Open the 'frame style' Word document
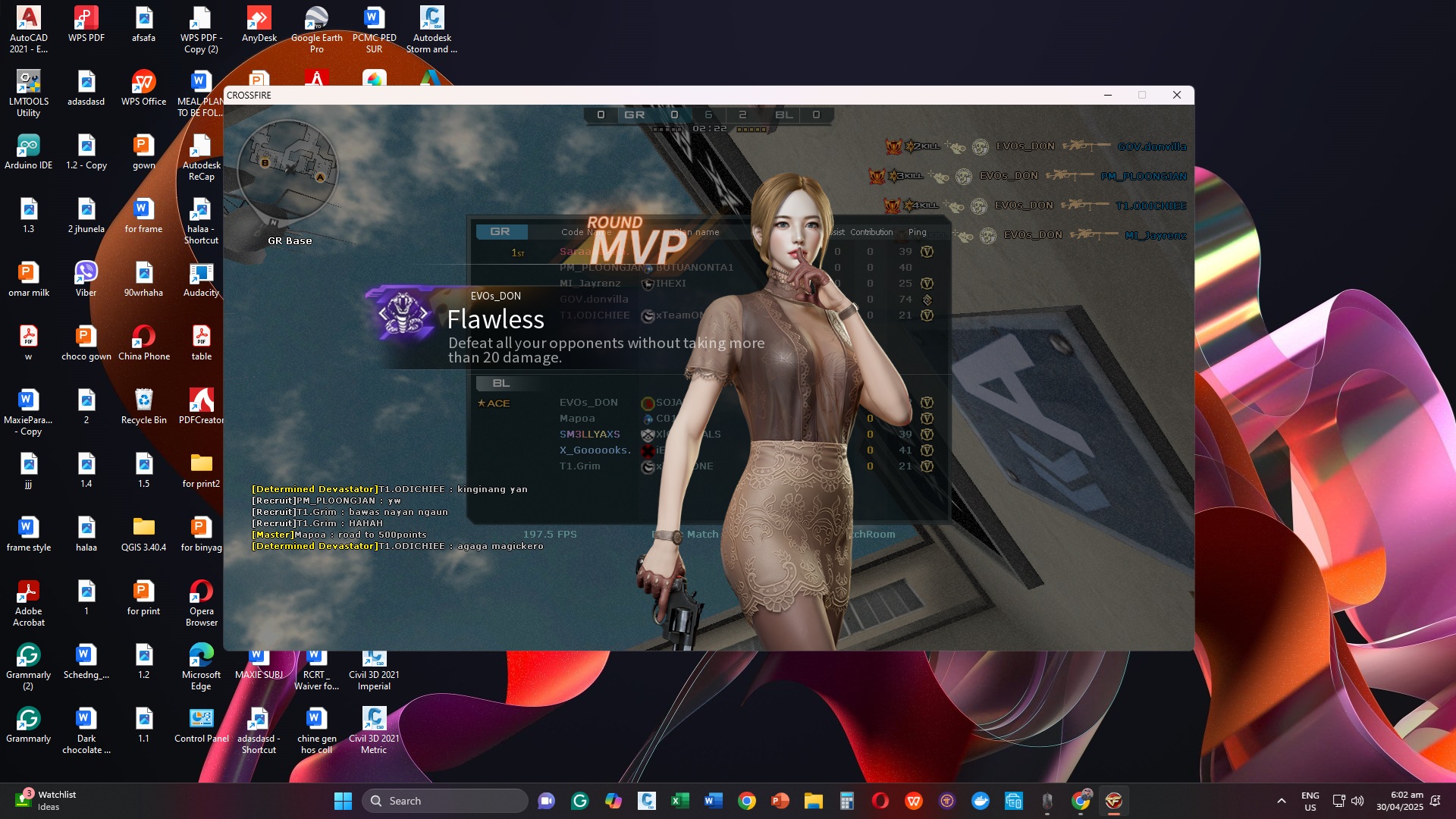The image size is (1456, 819). pyautogui.click(x=29, y=533)
